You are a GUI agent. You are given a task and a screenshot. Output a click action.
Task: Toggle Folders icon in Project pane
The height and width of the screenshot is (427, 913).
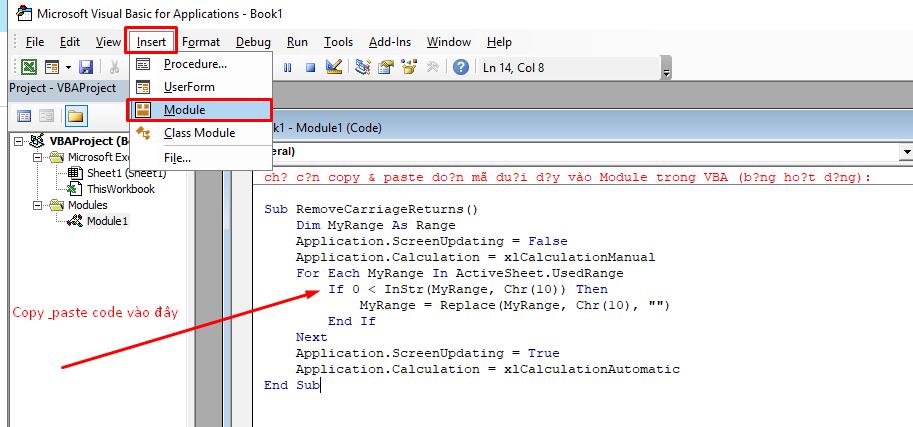click(76, 116)
